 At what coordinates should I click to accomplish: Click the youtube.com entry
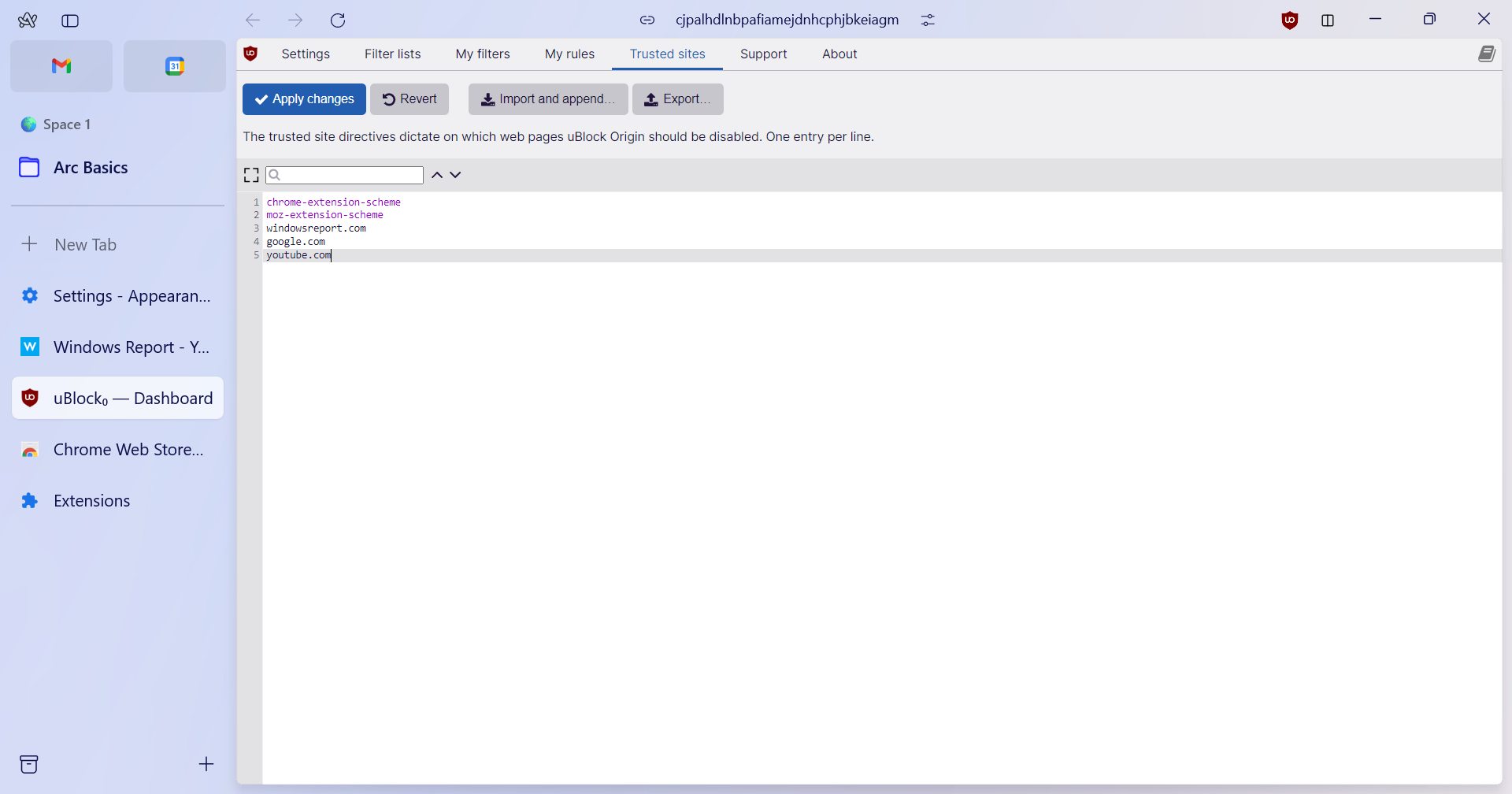click(298, 255)
